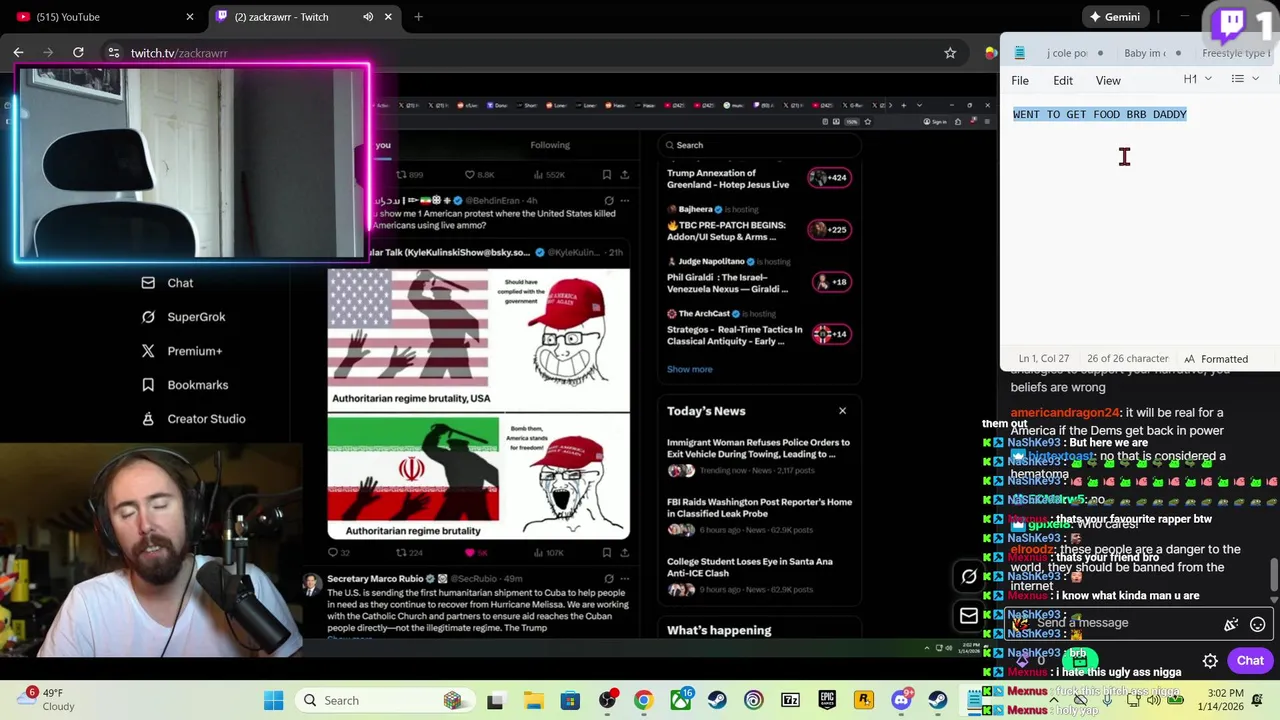
Task: Open Epic Games Launcher from taskbar
Action: [827, 700]
